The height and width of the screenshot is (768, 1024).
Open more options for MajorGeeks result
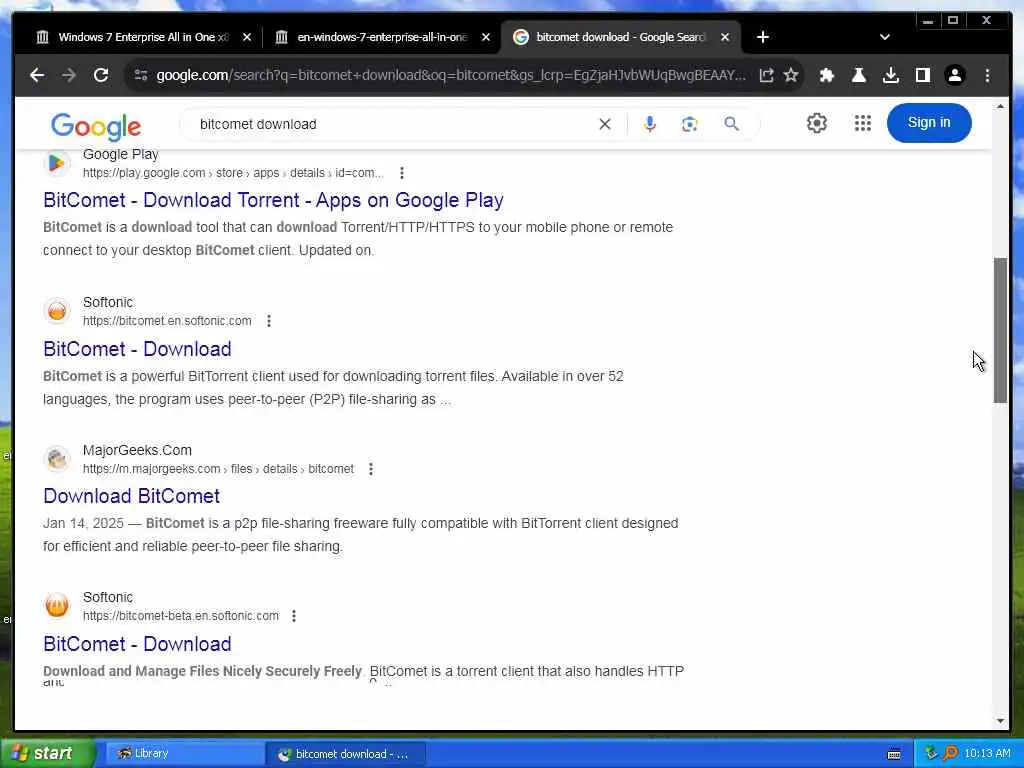(x=370, y=469)
